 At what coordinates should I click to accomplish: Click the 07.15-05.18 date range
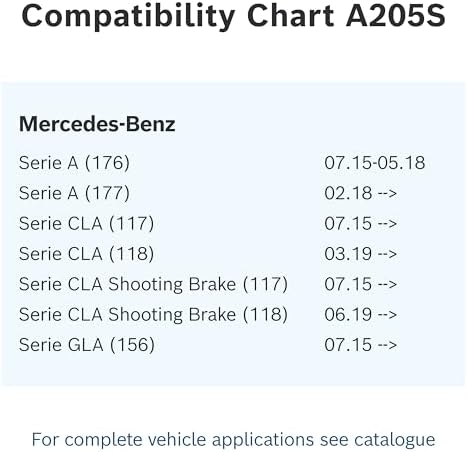point(375,163)
